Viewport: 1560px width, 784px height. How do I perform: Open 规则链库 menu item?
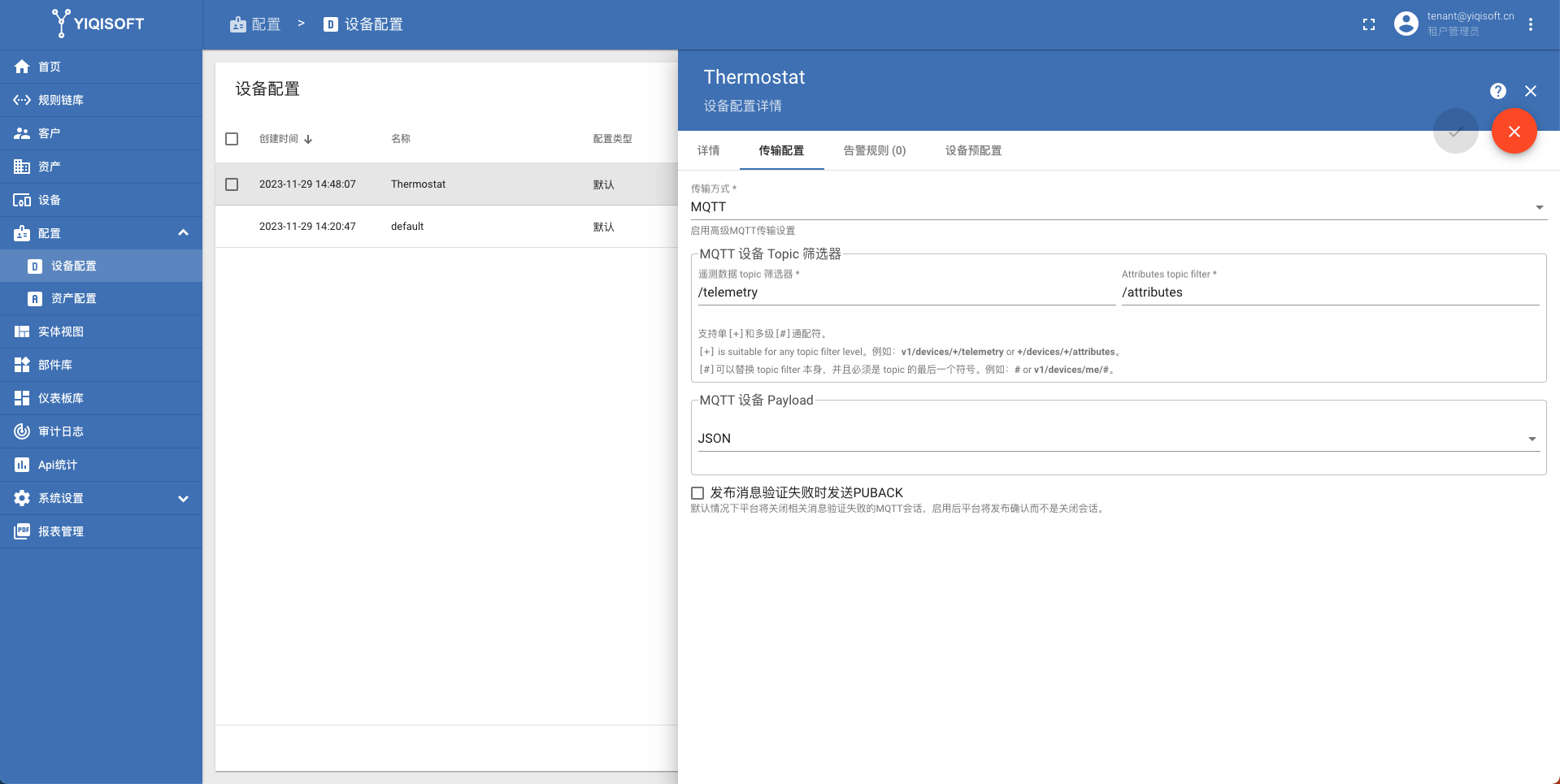[x=101, y=100]
